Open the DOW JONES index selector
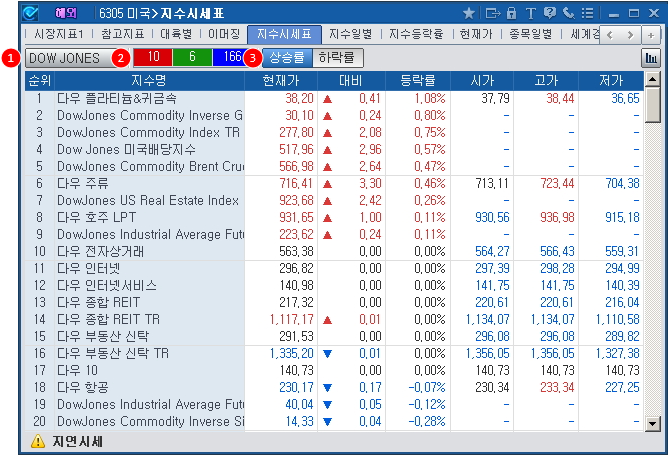Image resolution: width=669 pixels, height=456 pixels. (x=71, y=58)
